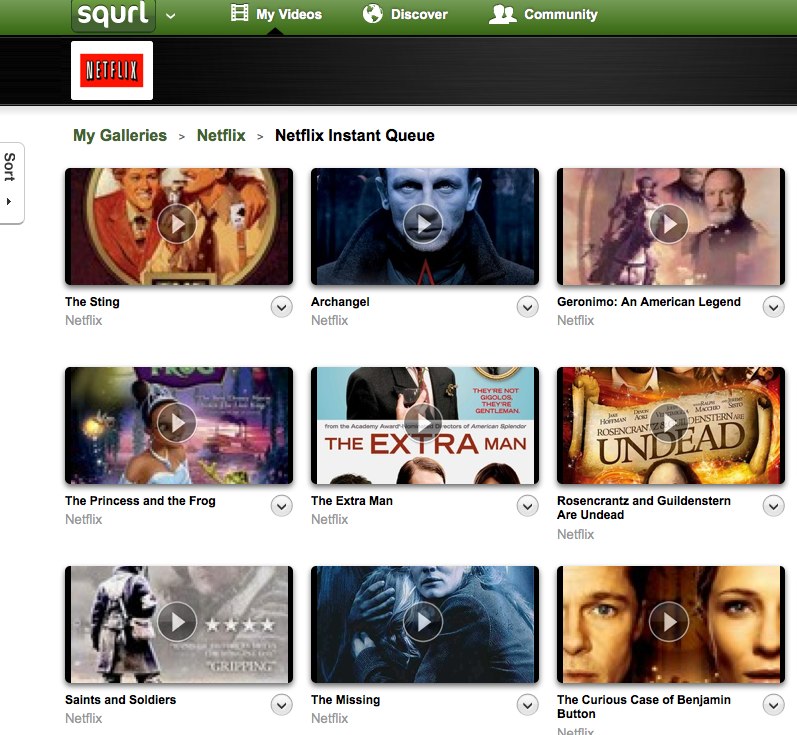Click Netflix source label under Geronimo
This screenshot has height=735, width=797.
pos(575,320)
